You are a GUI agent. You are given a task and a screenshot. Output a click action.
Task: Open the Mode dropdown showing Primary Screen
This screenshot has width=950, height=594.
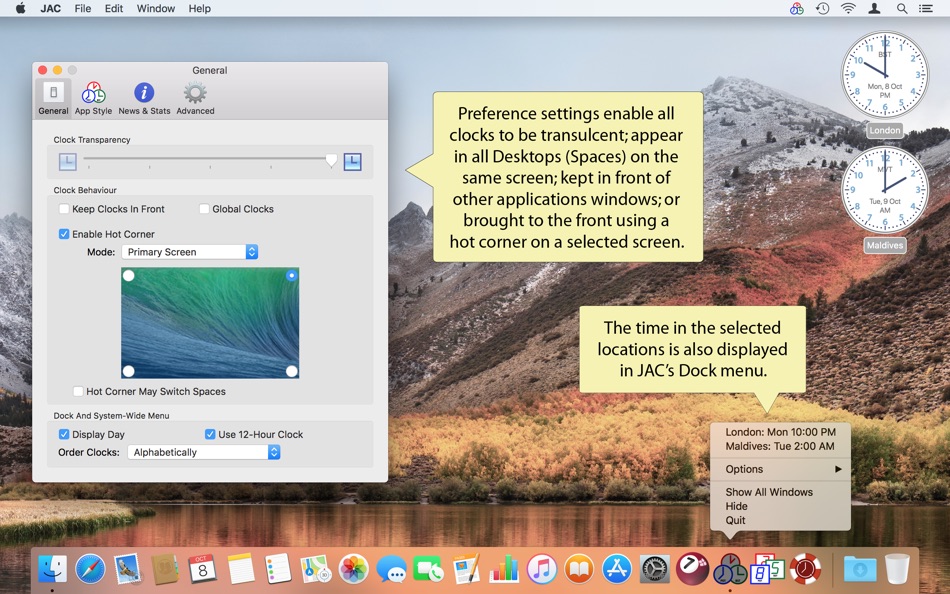[190, 252]
